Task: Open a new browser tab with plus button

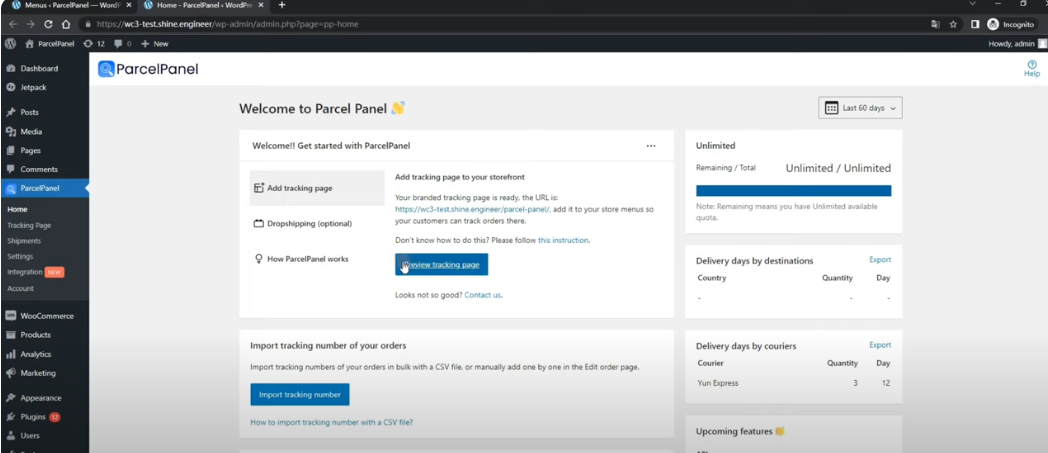Action: [x=281, y=5]
